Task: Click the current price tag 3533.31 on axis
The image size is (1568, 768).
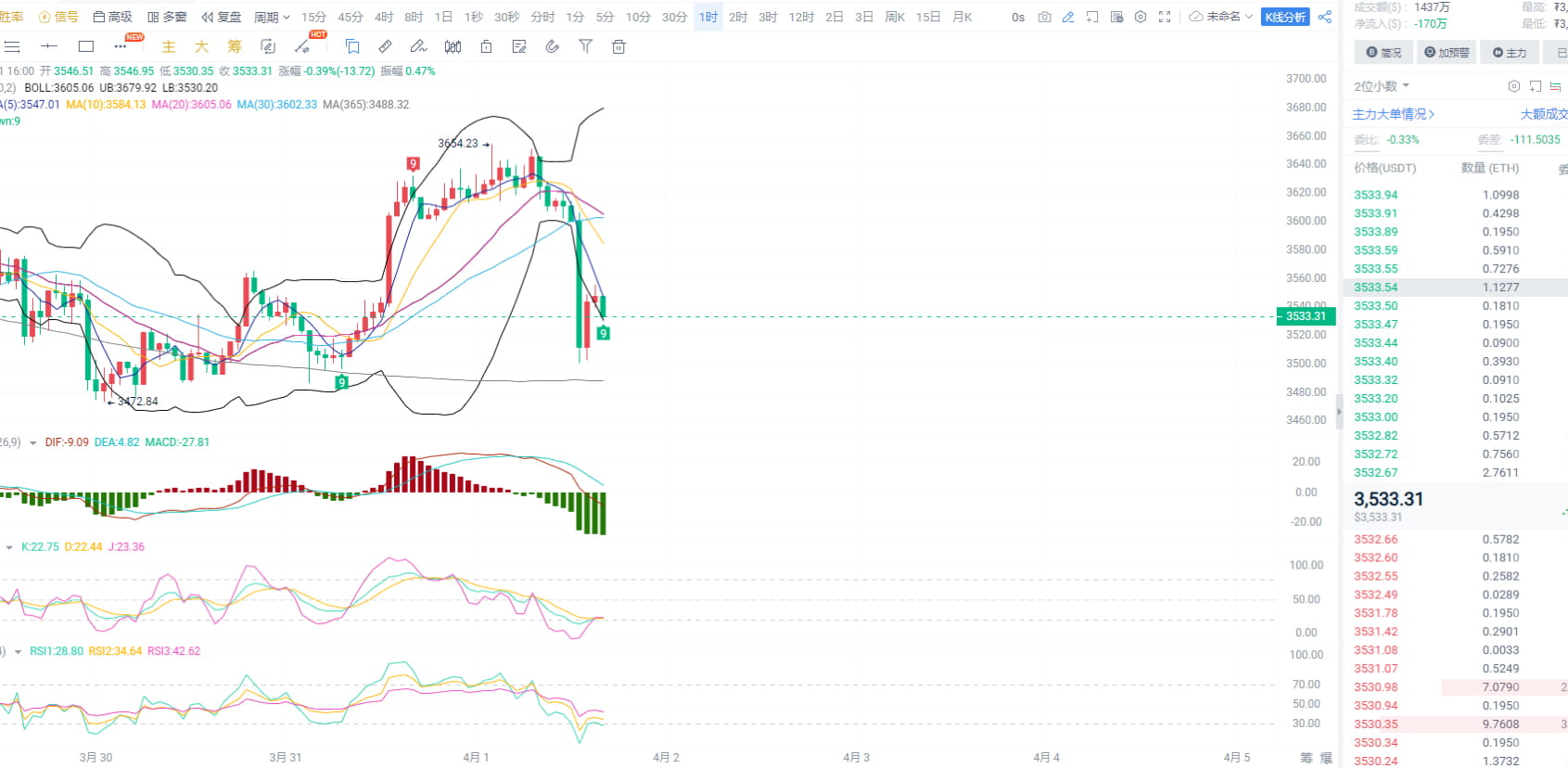Action: click(x=1306, y=316)
